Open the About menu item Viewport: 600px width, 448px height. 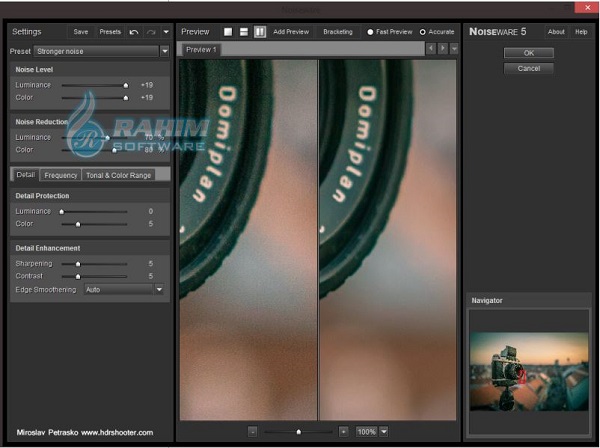click(x=556, y=32)
